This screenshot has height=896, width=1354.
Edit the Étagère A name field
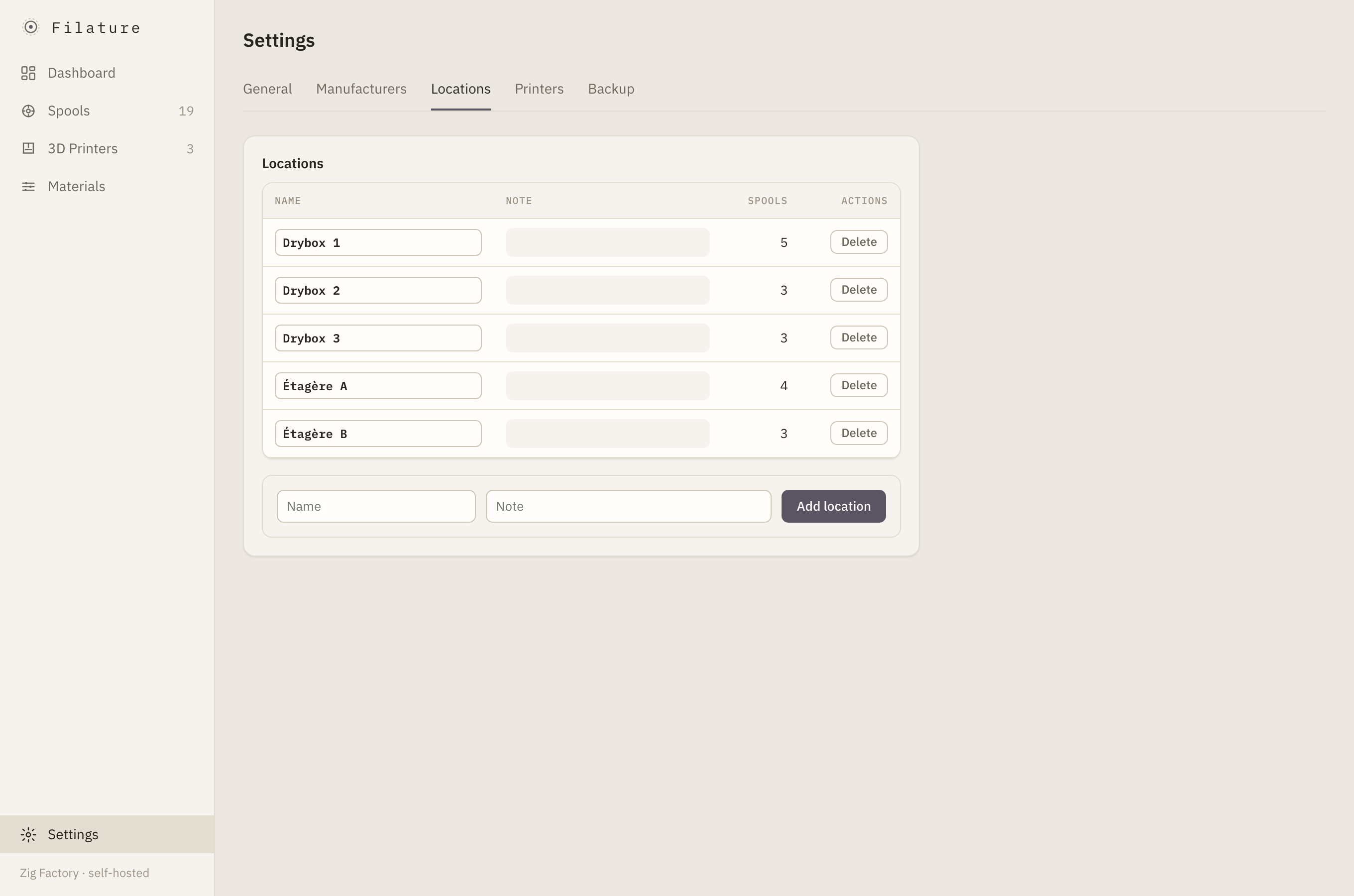(x=378, y=386)
